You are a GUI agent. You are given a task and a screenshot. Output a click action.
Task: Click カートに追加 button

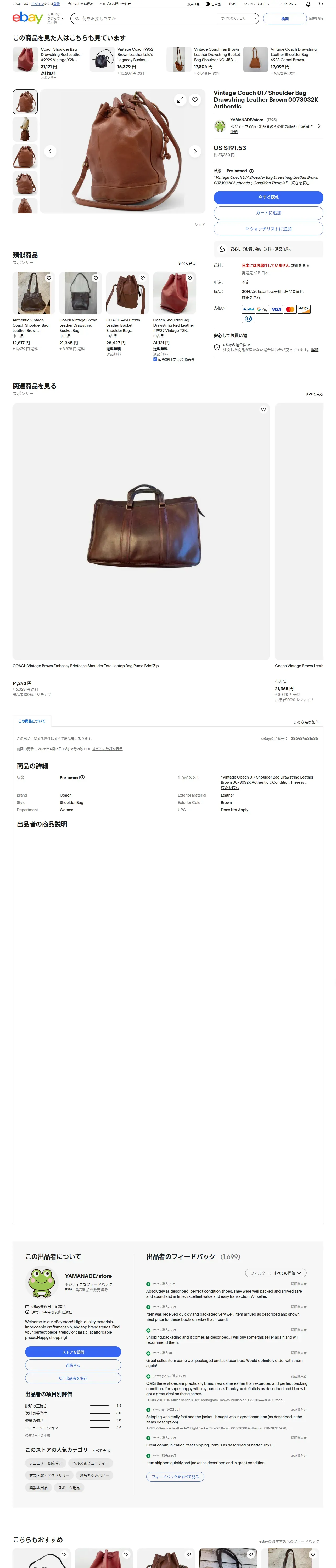point(268,213)
